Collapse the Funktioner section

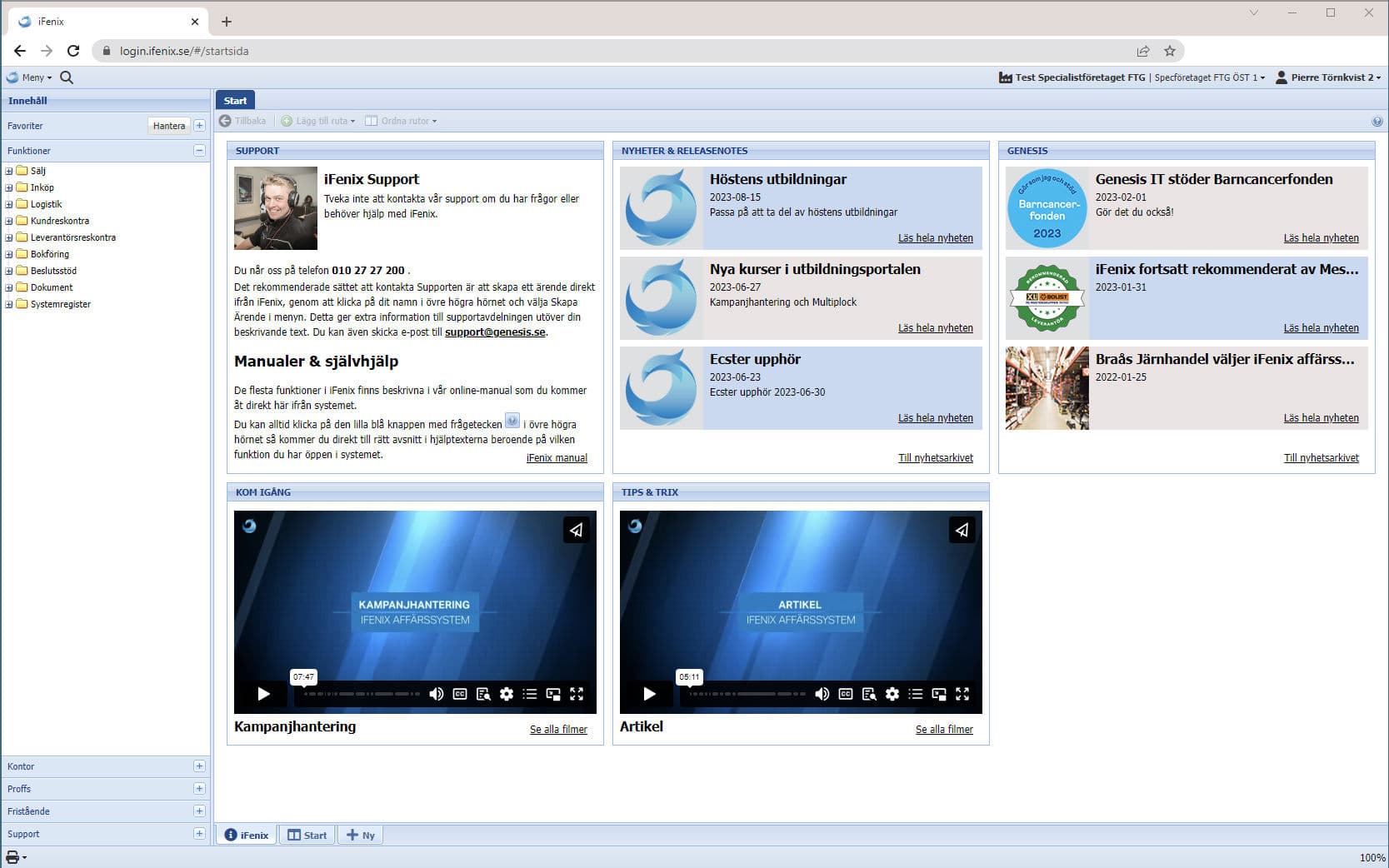coord(199,151)
